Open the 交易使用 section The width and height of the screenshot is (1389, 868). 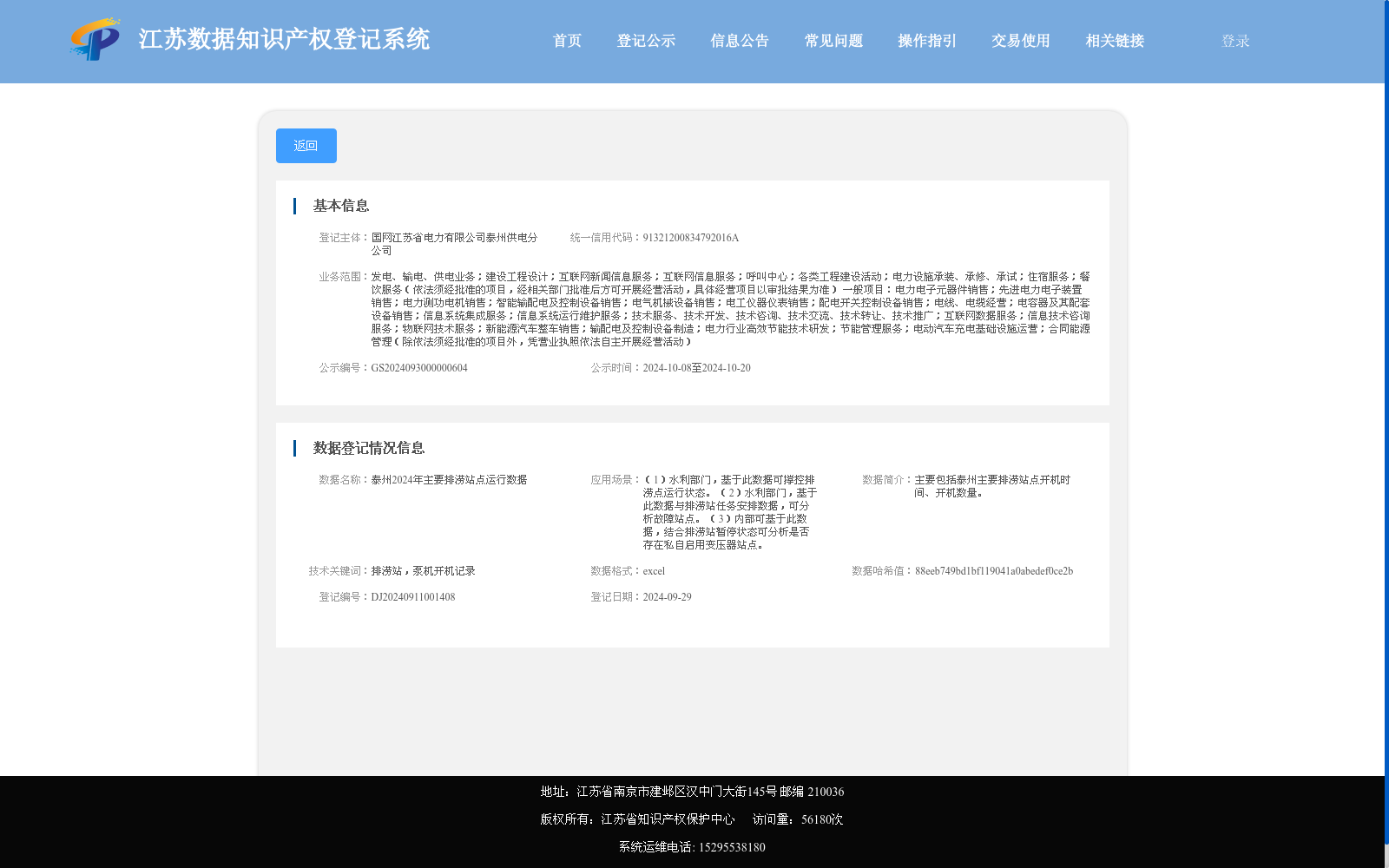coord(1020,40)
